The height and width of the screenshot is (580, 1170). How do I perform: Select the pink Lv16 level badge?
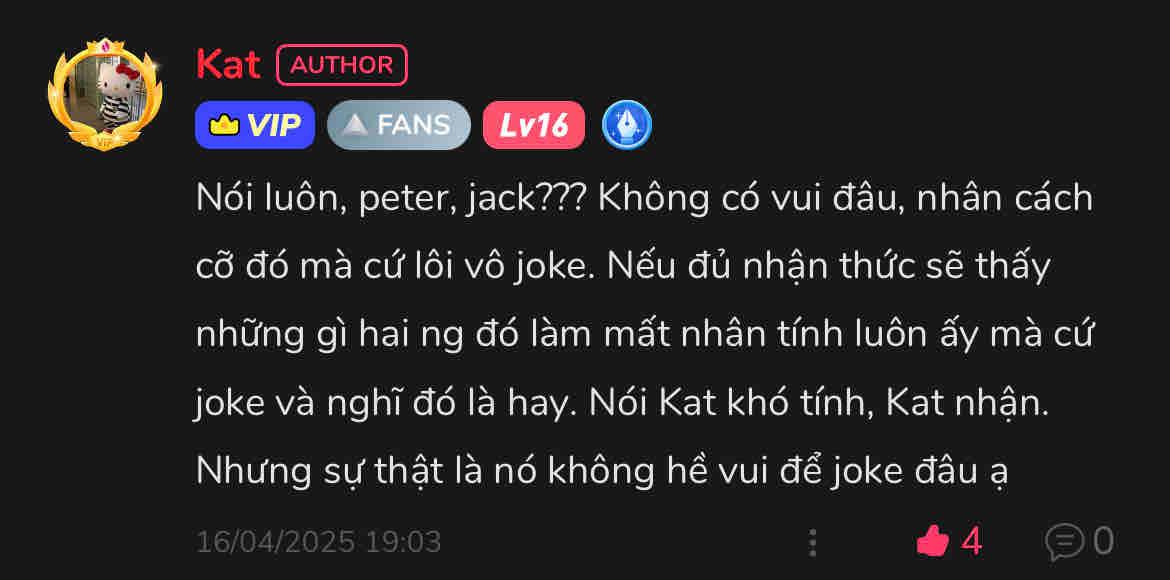click(534, 125)
